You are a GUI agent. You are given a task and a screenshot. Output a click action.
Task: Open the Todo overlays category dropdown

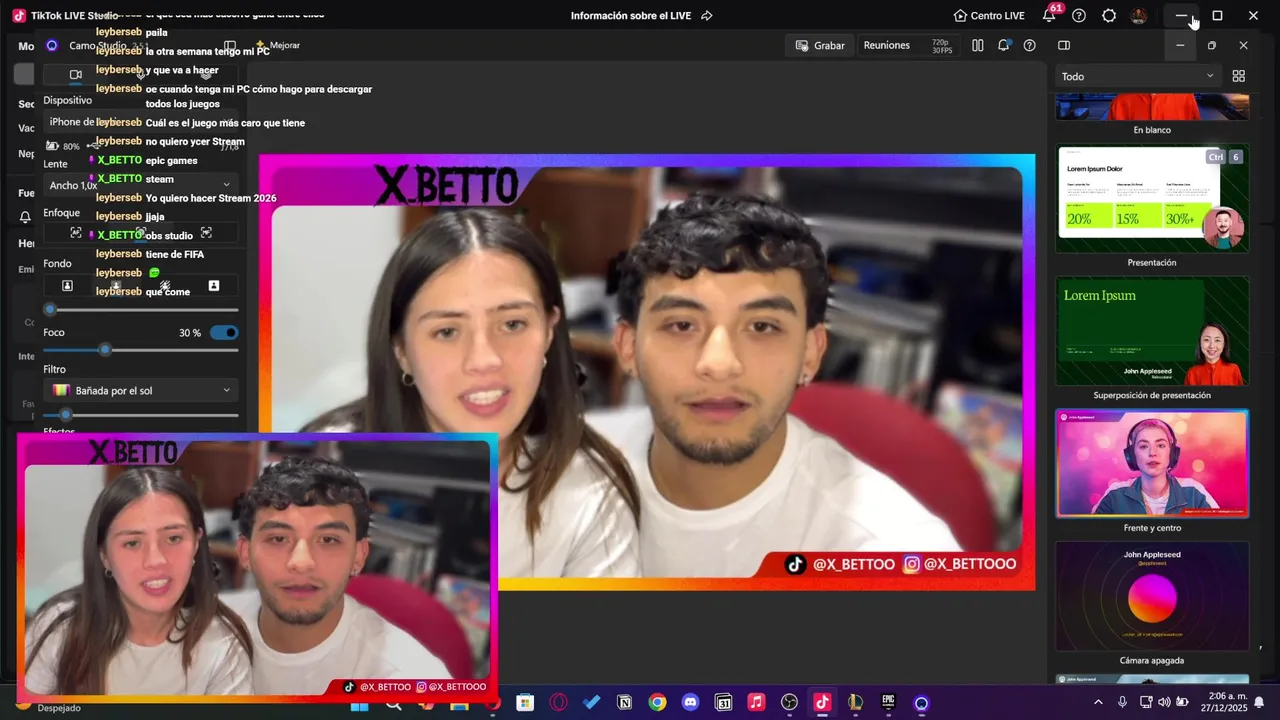(1137, 76)
